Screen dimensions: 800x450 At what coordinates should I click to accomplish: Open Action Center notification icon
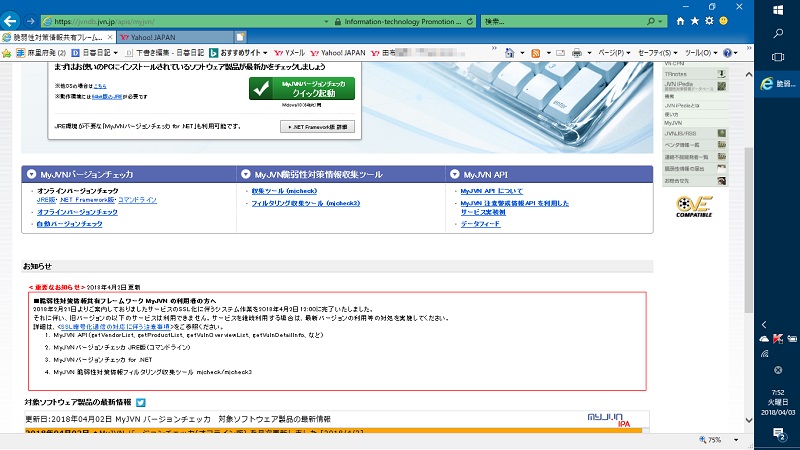click(x=778, y=434)
